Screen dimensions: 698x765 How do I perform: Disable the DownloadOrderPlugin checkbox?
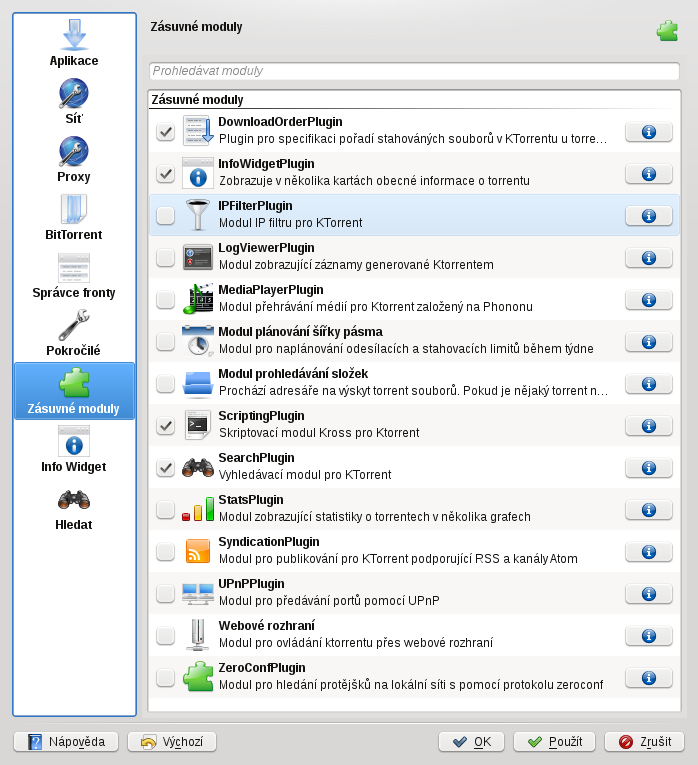[165, 132]
